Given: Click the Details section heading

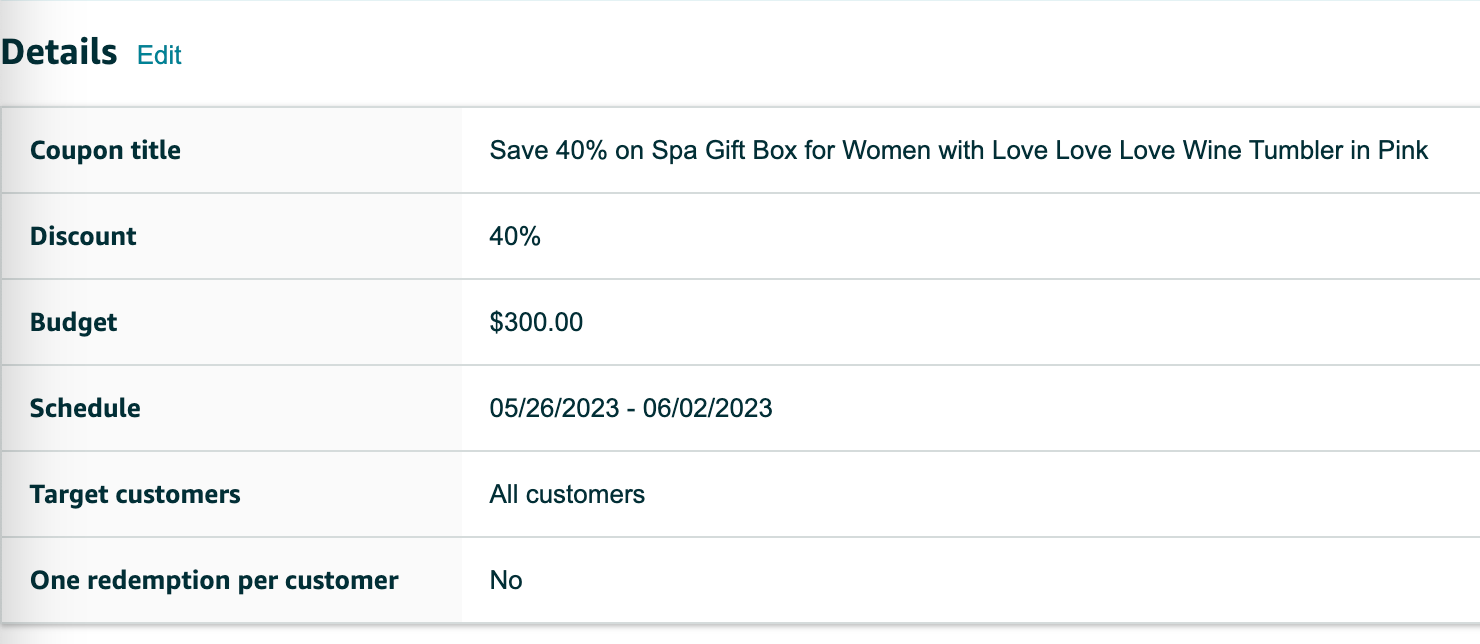Looking at the screenshot, I should 59,53.
